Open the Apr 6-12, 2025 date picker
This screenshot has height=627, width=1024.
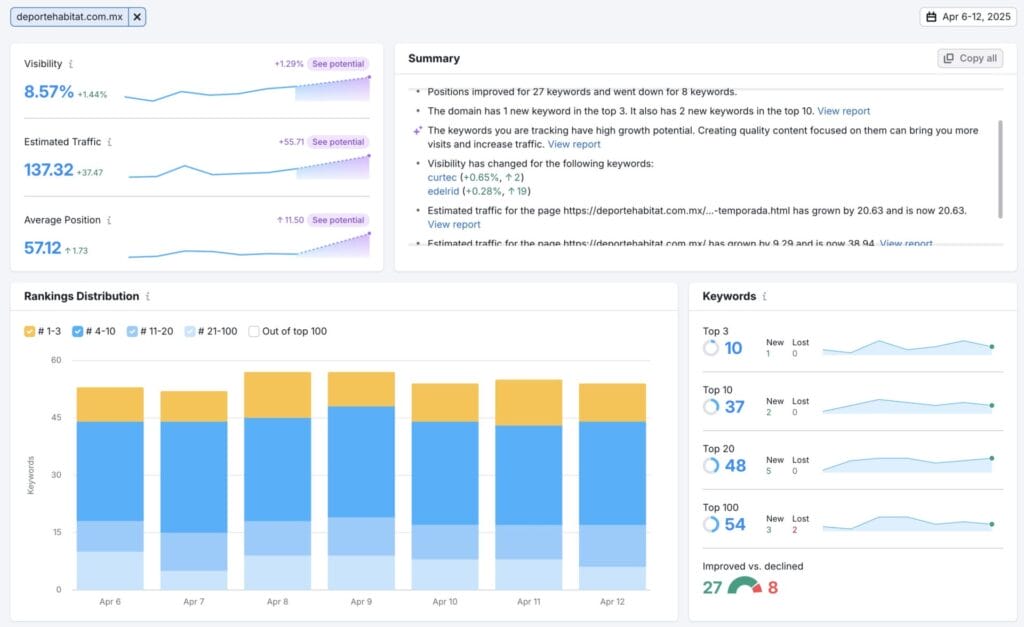(967, 17)
